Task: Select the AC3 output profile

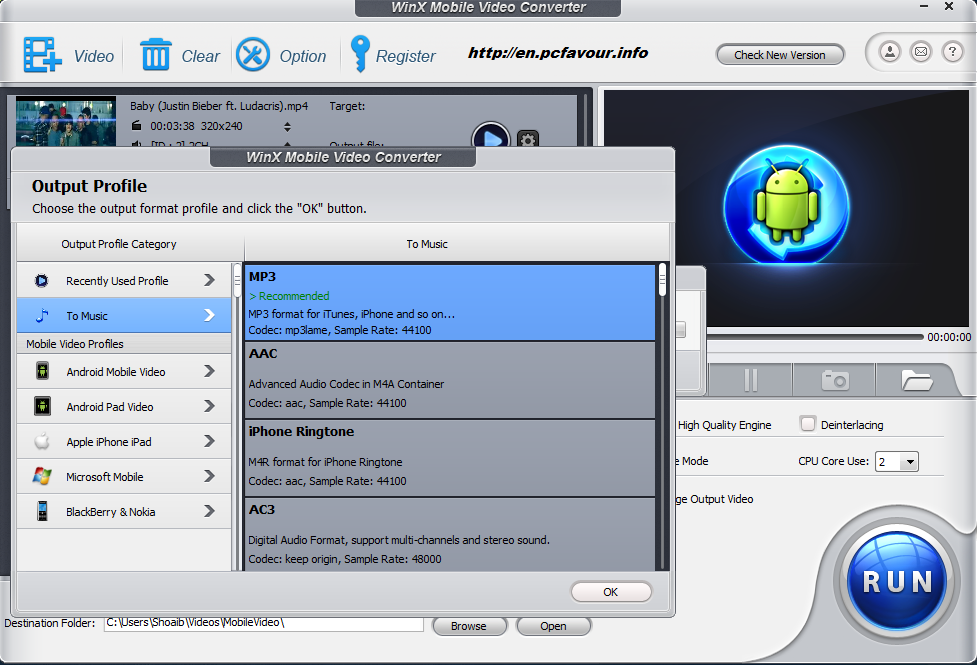Action: point(450,534)
